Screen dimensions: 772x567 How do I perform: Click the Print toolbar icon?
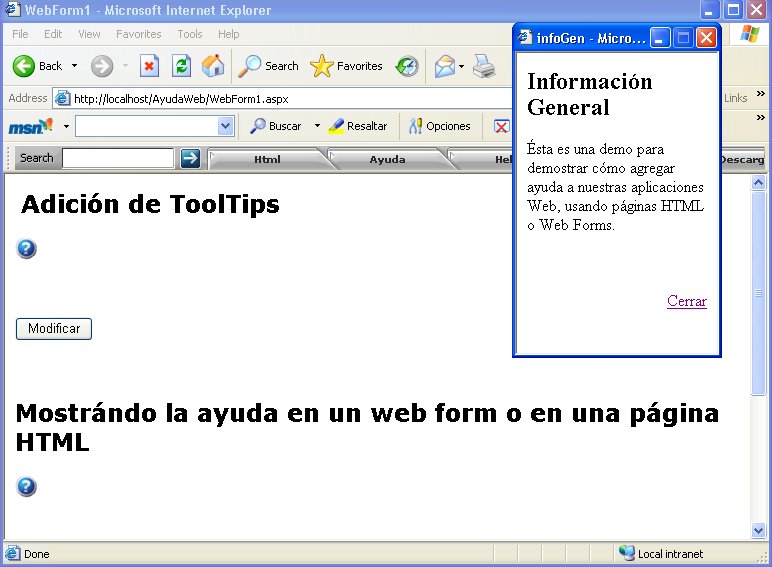tap(484, 66)
